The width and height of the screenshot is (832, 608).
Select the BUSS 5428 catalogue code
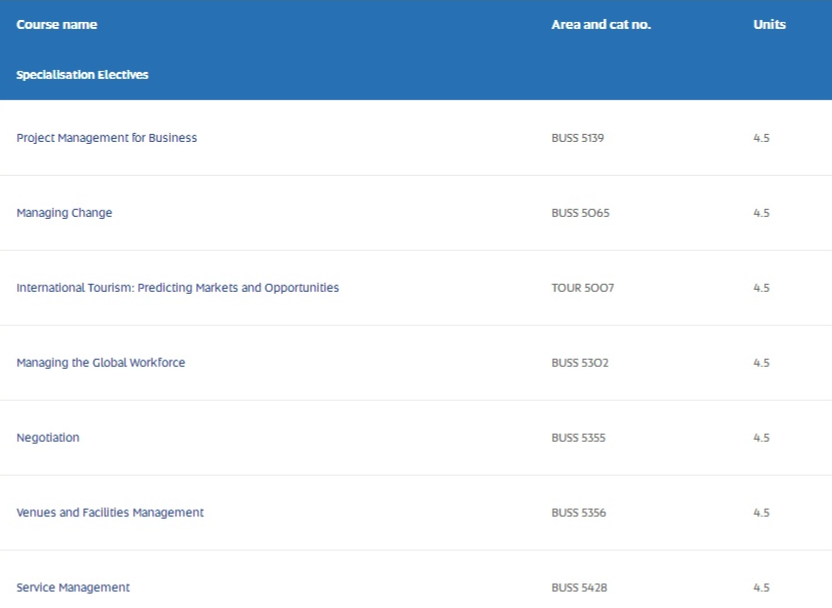tap(579, 588)
